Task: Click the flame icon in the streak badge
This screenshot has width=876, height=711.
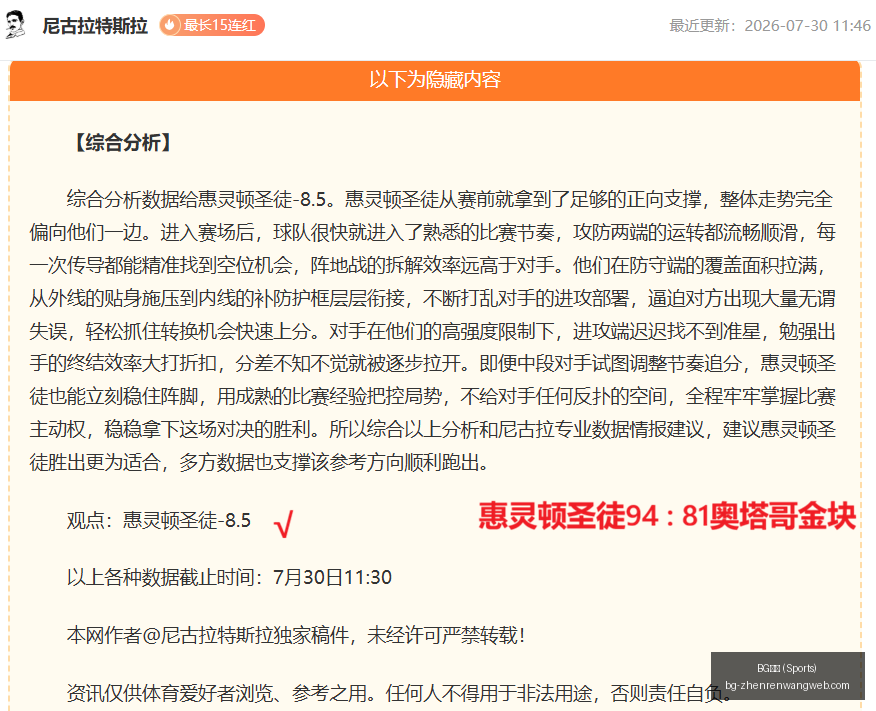Action: (x=170, y=25)
